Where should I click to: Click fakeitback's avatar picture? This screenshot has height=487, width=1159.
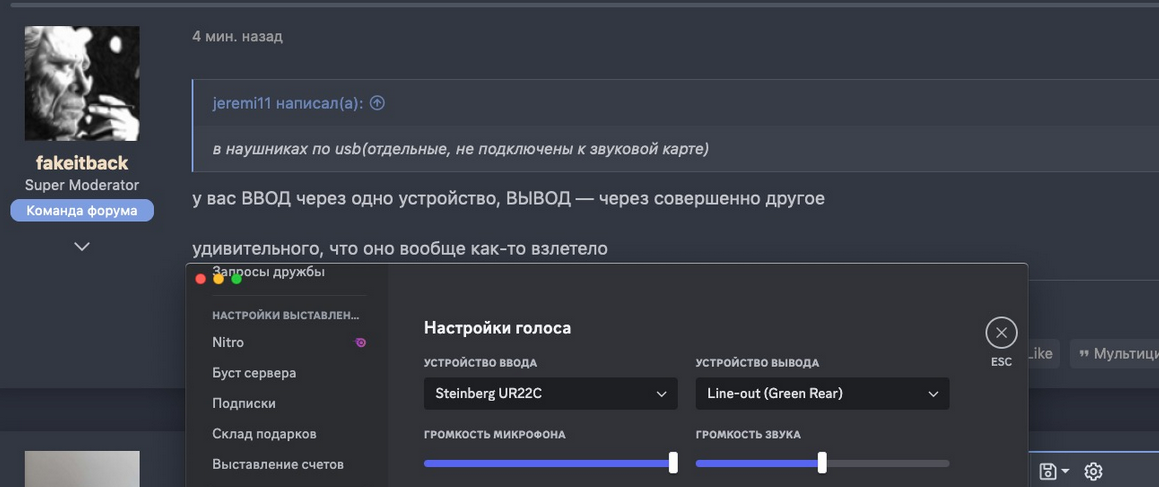82,83
